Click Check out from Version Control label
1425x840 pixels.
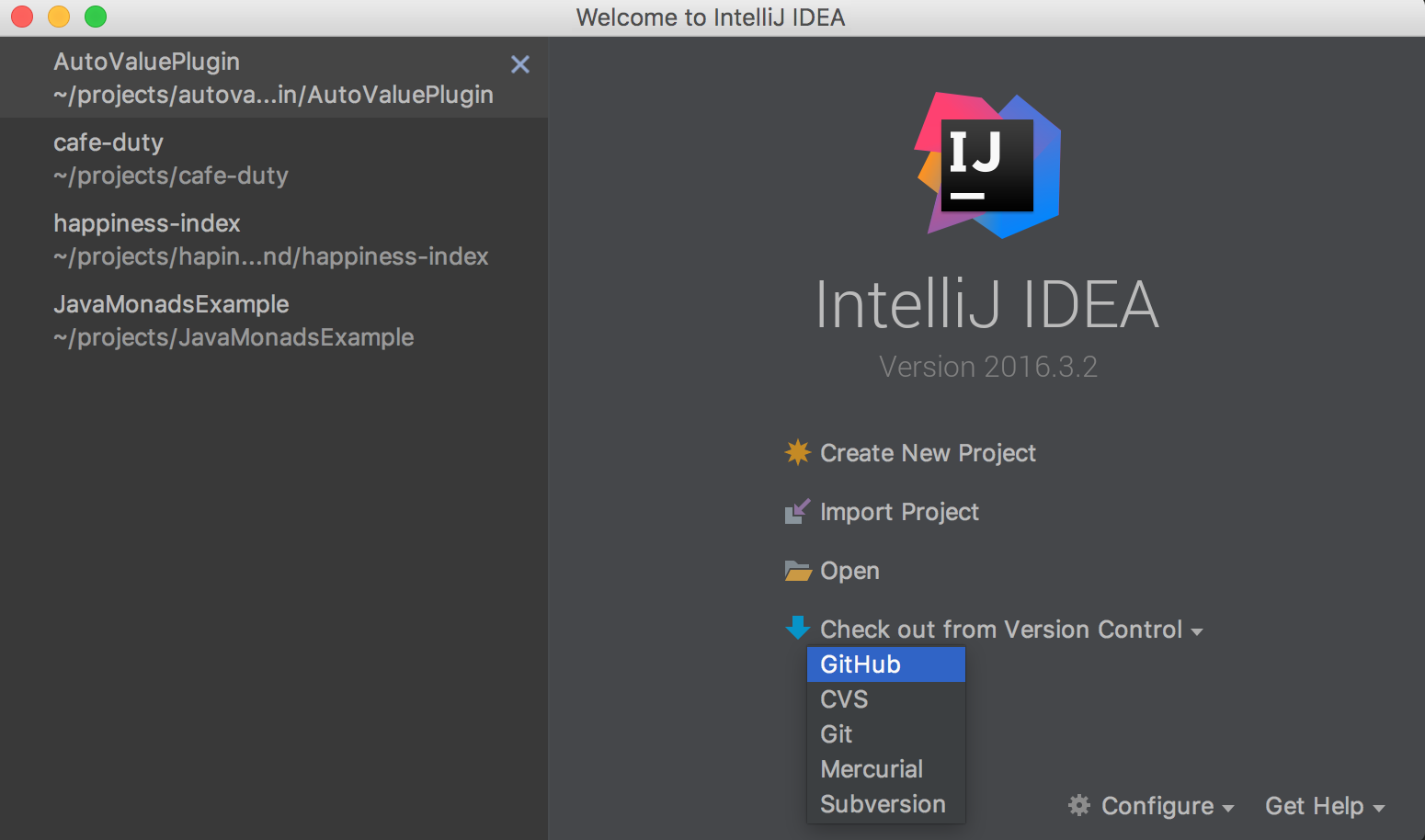click(x=1001, y=630)
